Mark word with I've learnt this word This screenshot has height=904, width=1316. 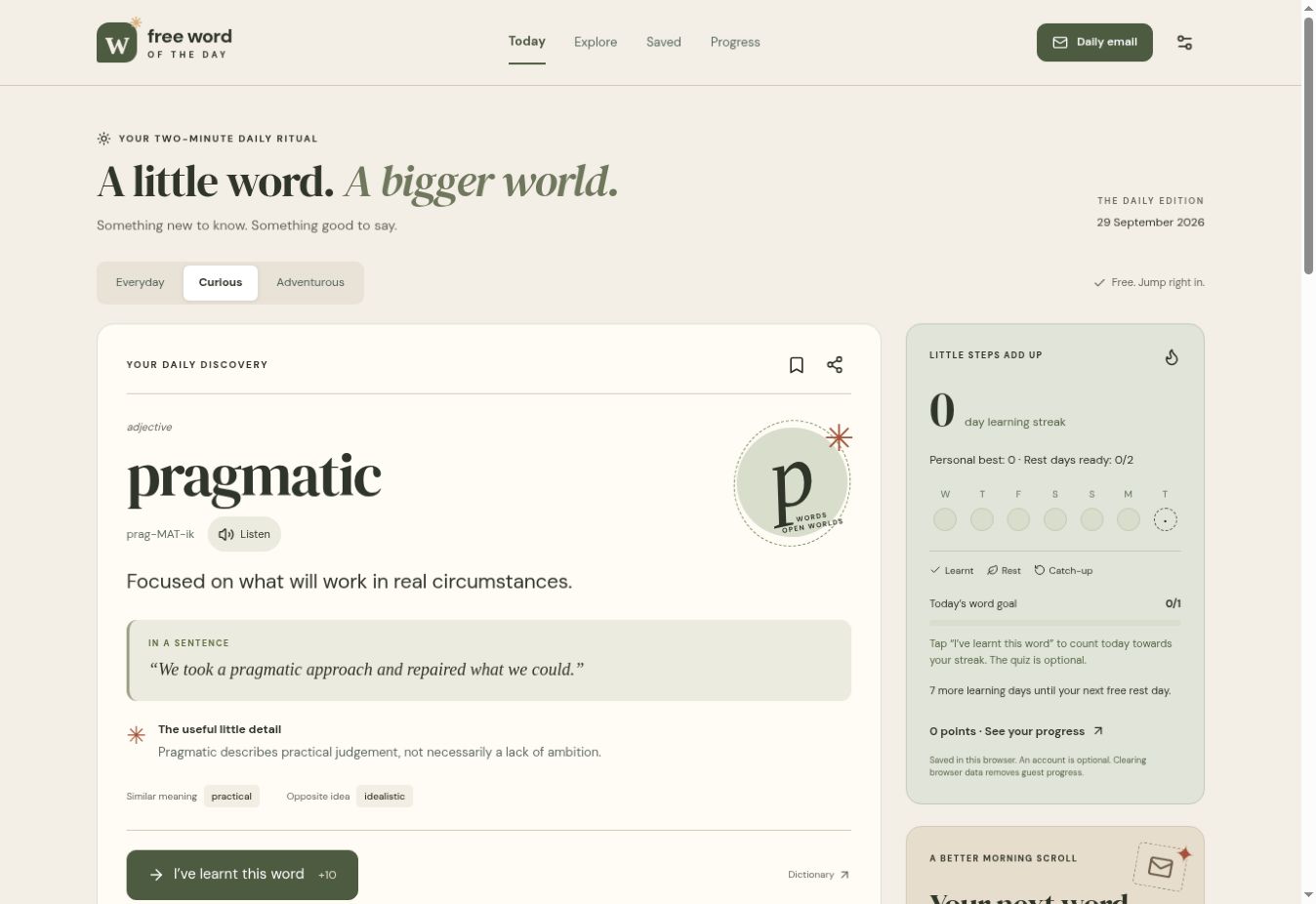[242, 875]
